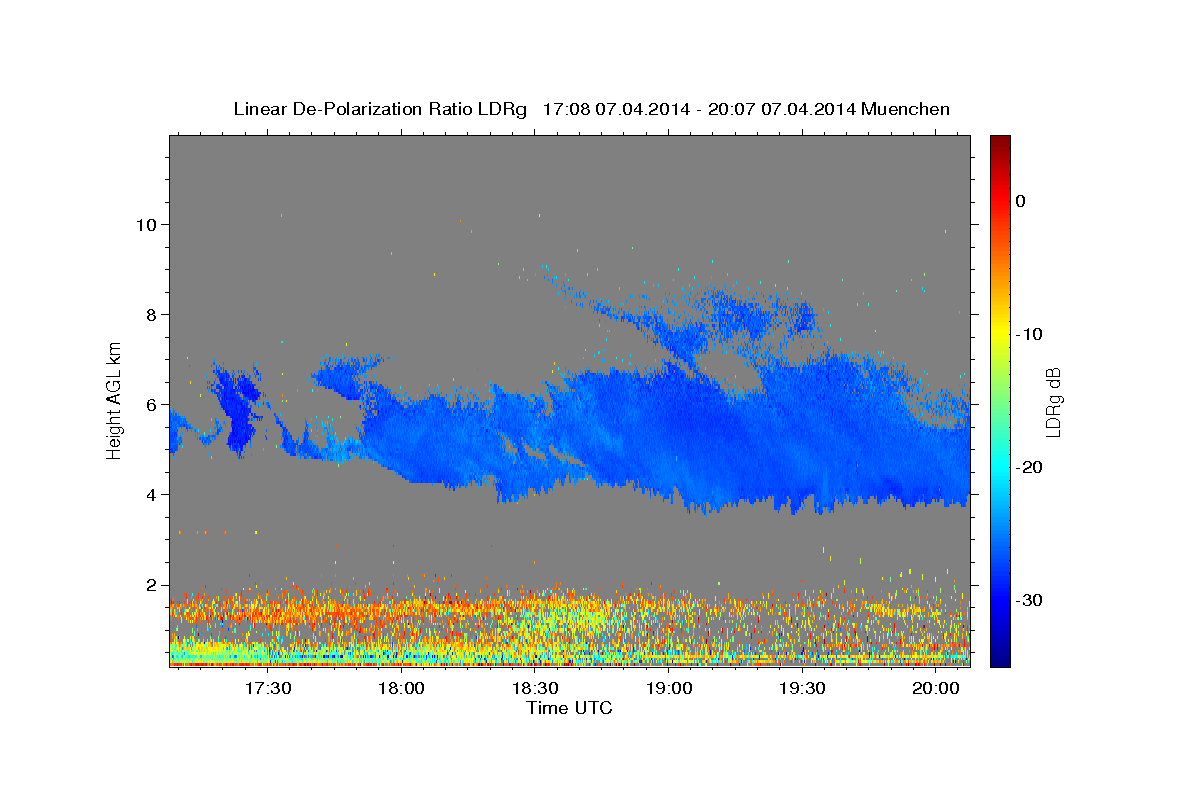Click the colorbar value -30
Viewport: 1200px width, 800px height.
pos(1030,600)
